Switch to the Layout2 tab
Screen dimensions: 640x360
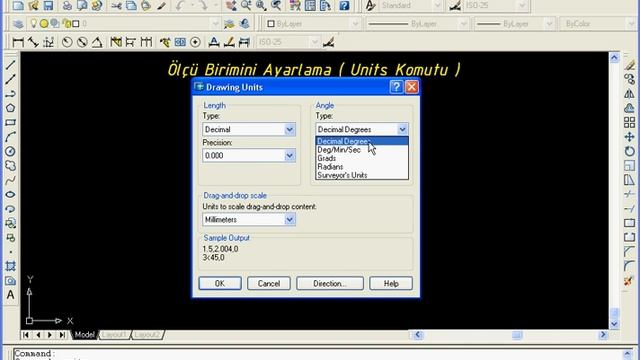(x=147, y=335)
